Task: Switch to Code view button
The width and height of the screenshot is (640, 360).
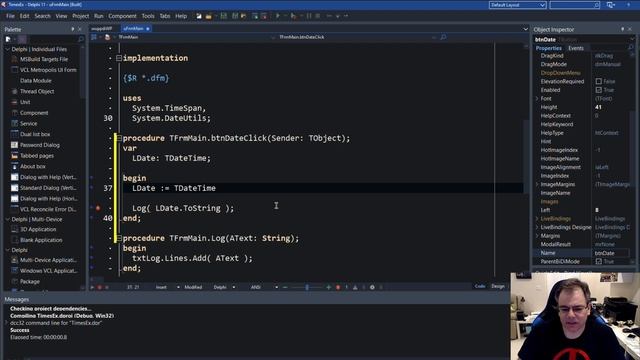Action: [x=480, y=287]
